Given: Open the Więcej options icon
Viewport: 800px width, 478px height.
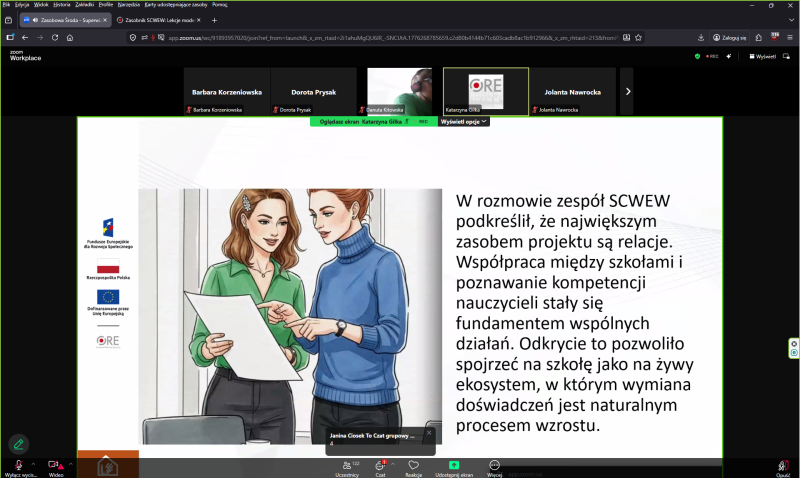Looking at the screenshot, I should [x=494, y=466].
